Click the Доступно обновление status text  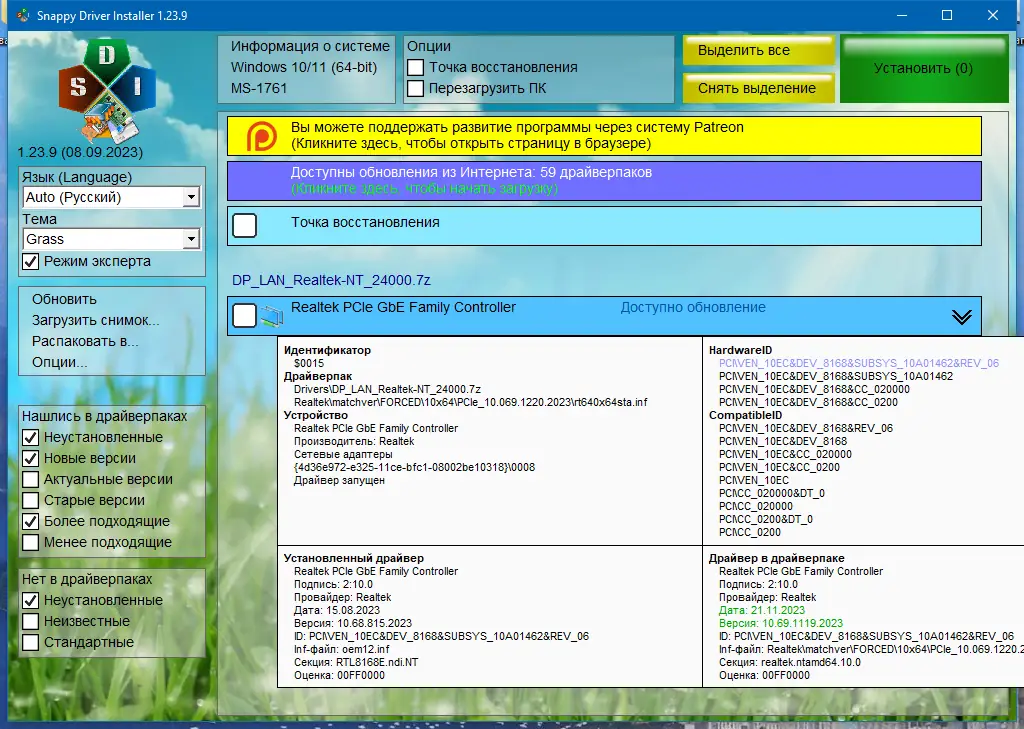pyautogui.click(x=693, y=307)
